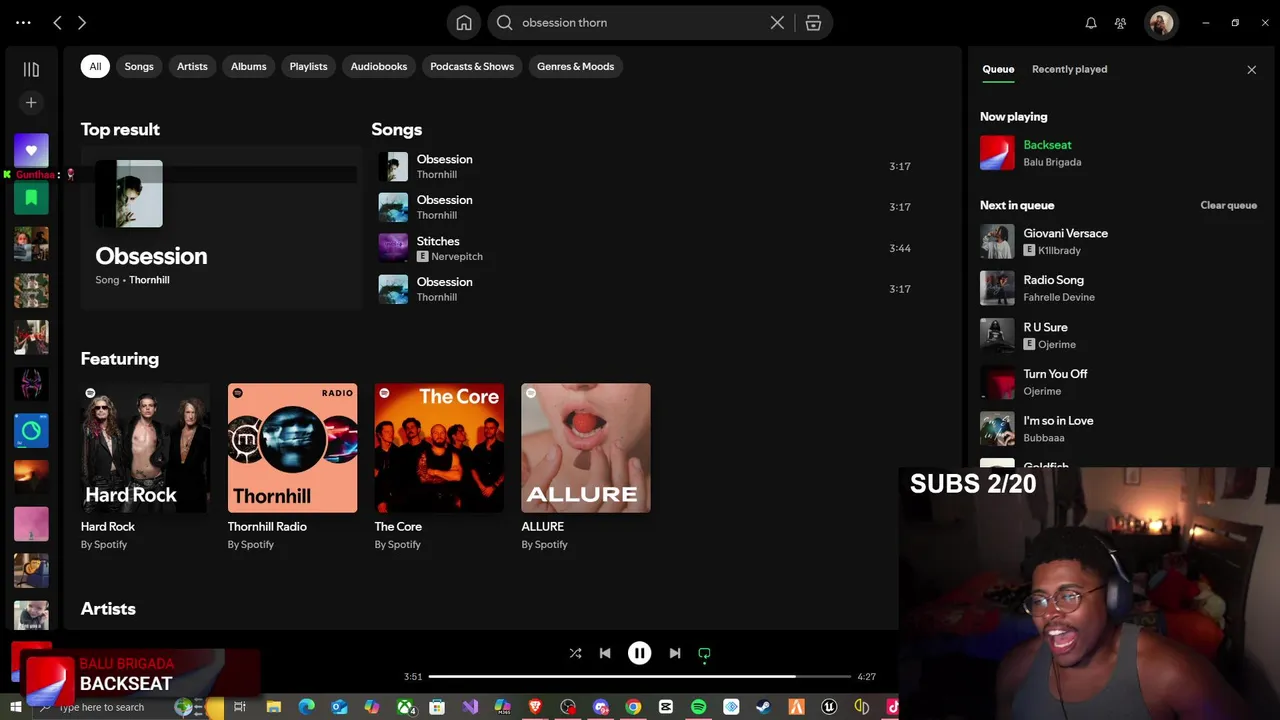The width and height of the screenshot is (1280, 720).
Task: Clear the search field with the X
Action: 777,22
